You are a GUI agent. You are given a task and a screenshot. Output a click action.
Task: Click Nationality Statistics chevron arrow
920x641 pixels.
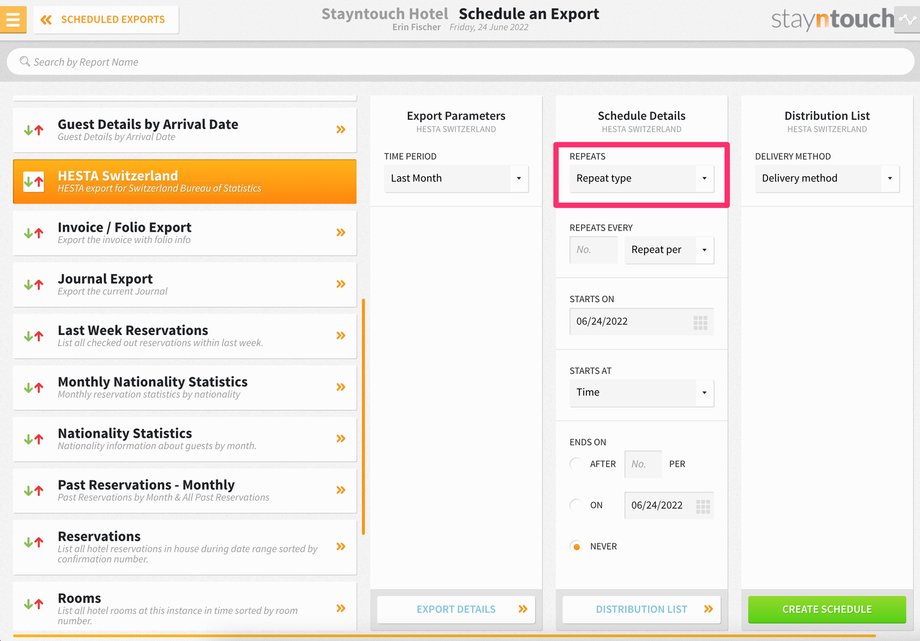pyautogui.click(x=341, y=438)
